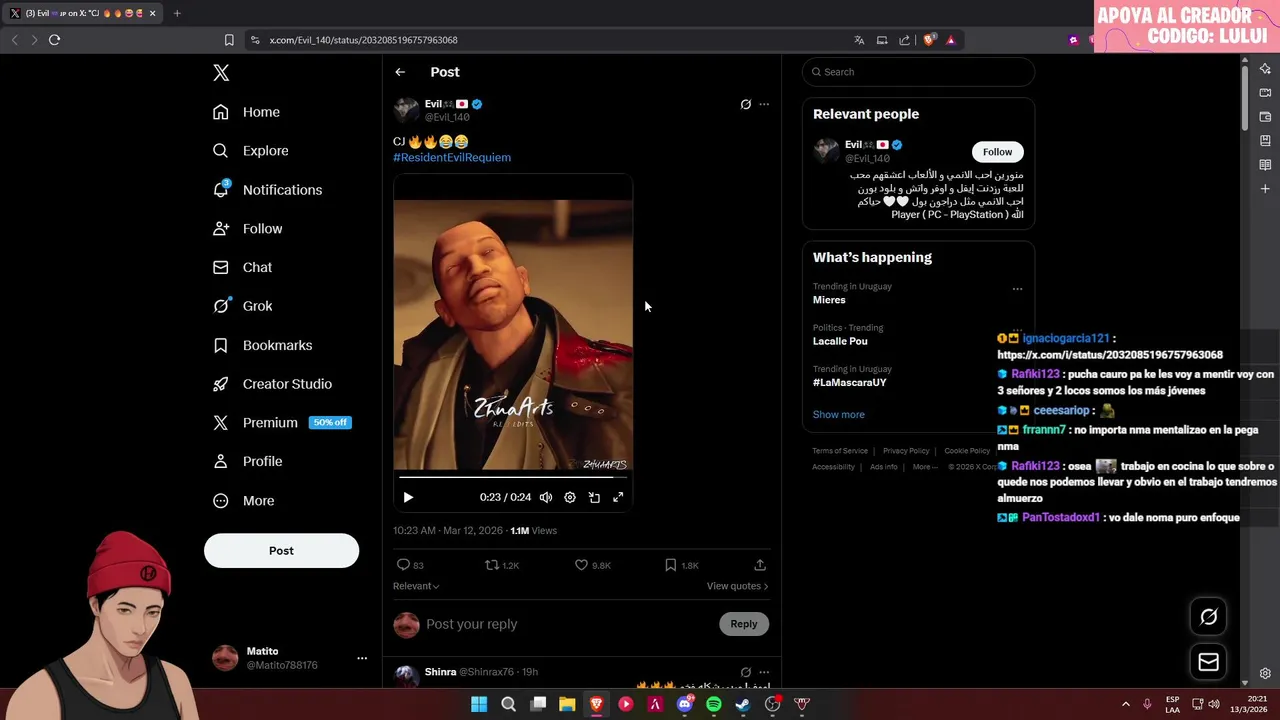Click the translate page icon in address bar
Viewport: 1280px width, 720px height.
coord(859,40)
